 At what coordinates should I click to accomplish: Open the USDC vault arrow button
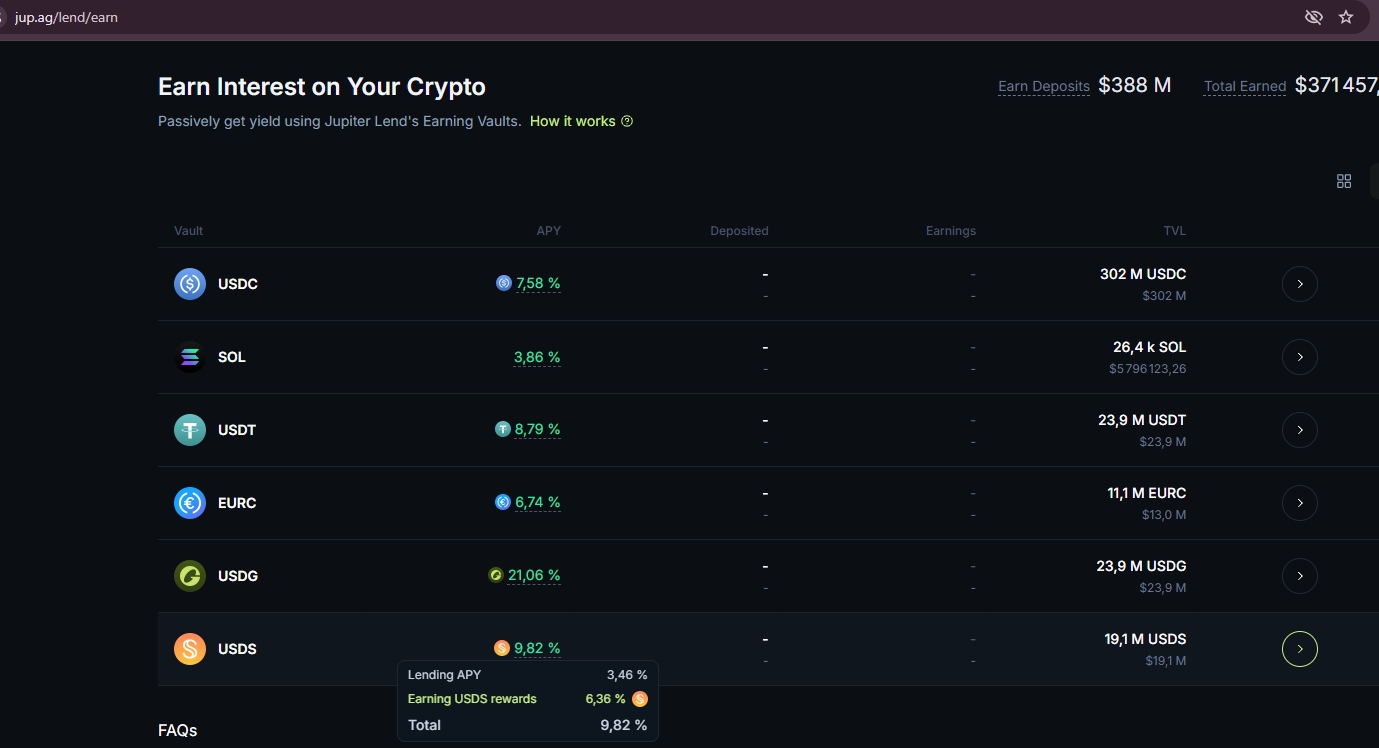point(1300,284)
